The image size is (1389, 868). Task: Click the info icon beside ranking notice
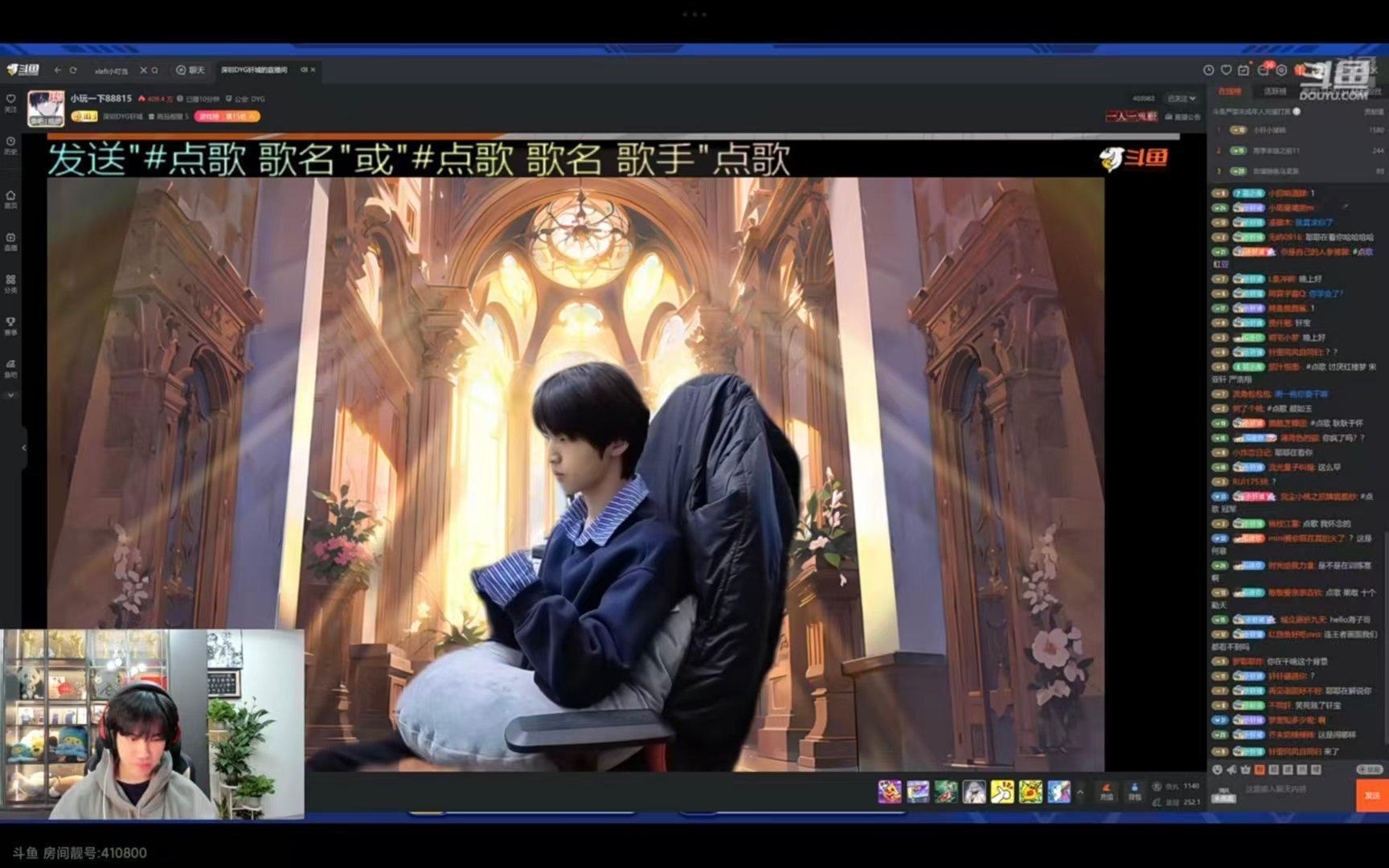[x=1297, y=112]
